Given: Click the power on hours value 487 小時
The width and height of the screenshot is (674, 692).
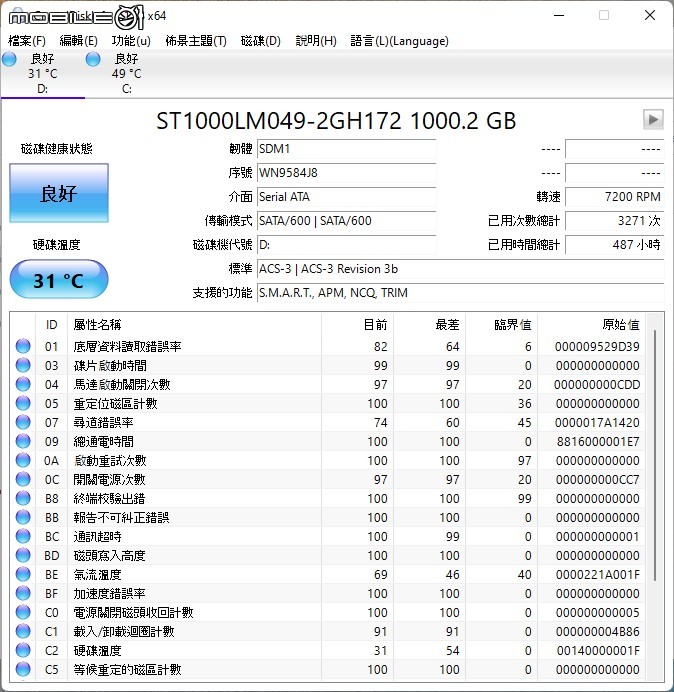Looking at the screenshot, I should click(x=614, y=244).
